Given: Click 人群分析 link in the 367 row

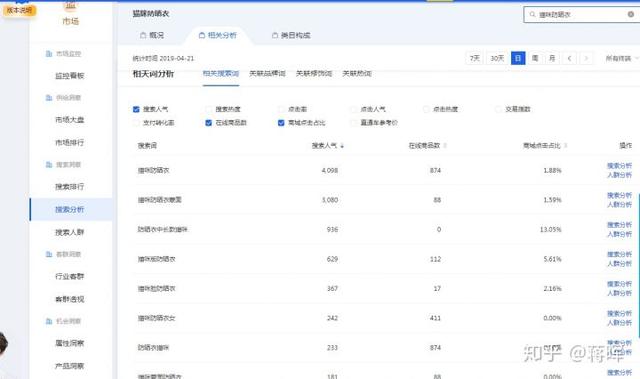Looking at the screenshot, I should click(x=619, y=293).
